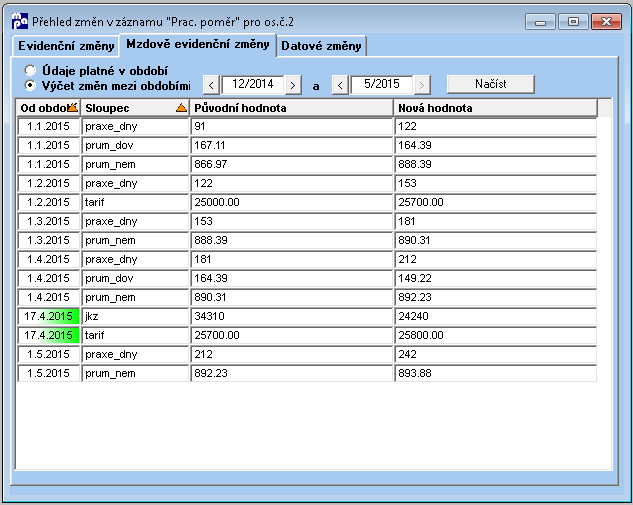Viewport: 633px width, 505px height.
Task: Click the new value 149.22
Action: (495, 278)
